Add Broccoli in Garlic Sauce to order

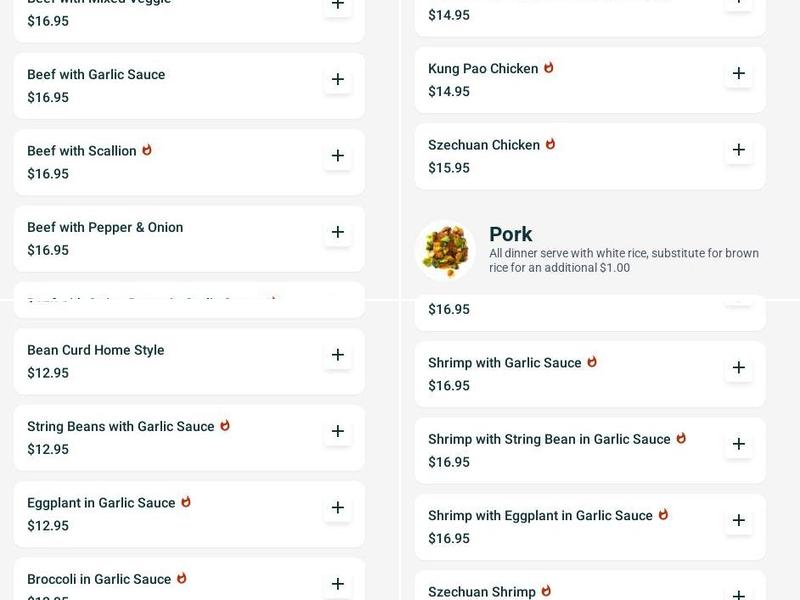(338, 583)
